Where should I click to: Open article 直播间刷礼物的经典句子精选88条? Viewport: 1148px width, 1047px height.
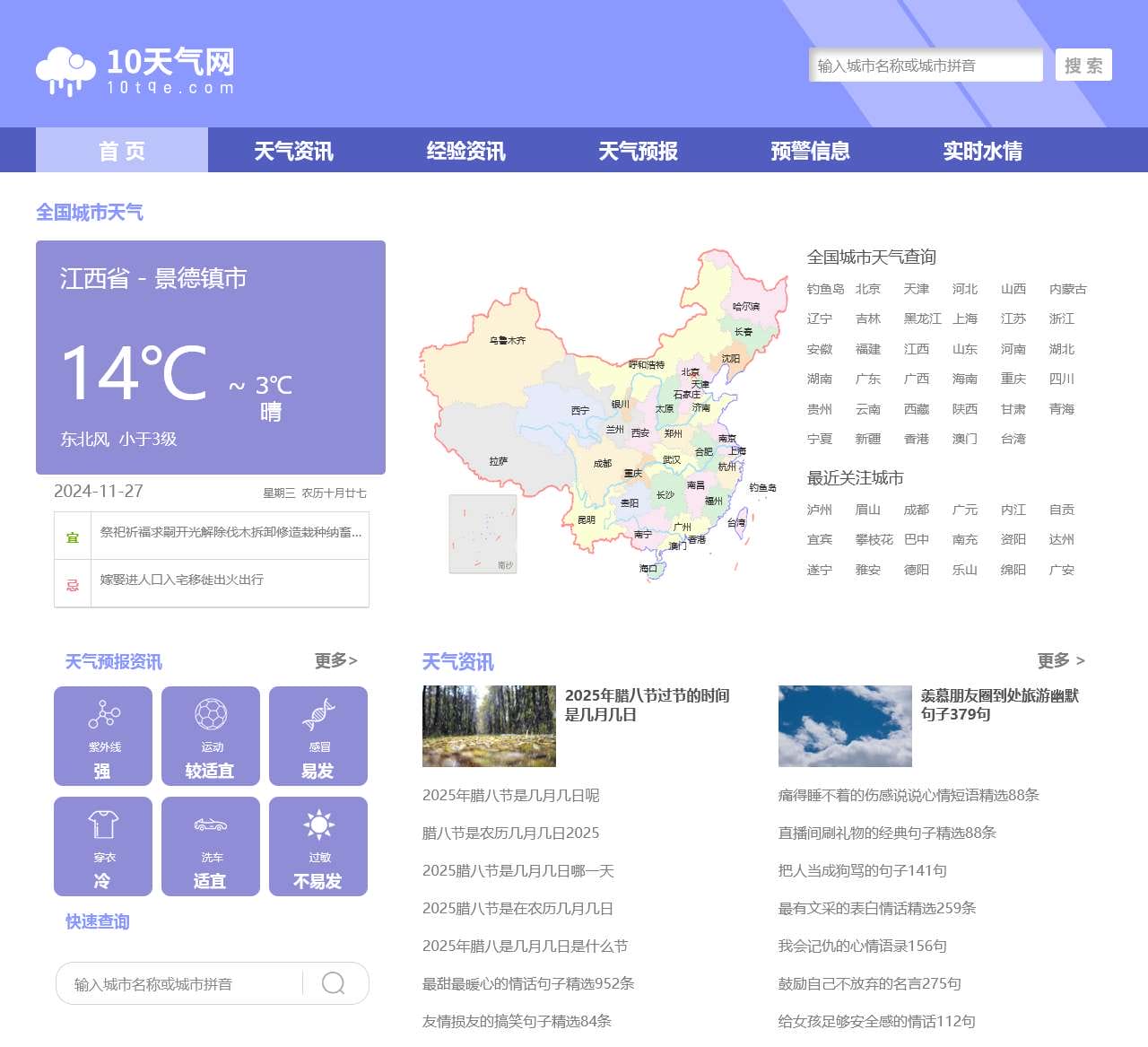click(x=888, y=833)
